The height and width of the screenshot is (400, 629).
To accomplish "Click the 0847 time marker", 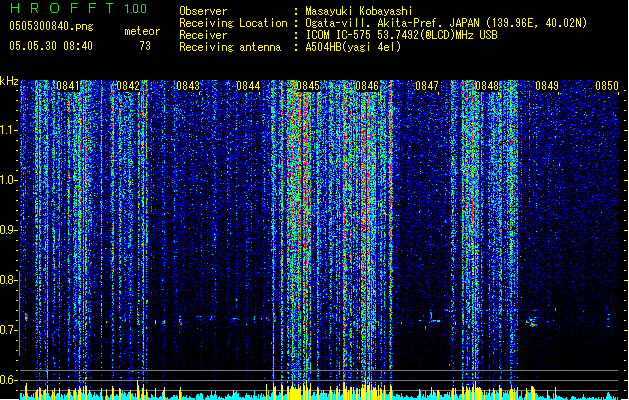I will tap(427, 86).
